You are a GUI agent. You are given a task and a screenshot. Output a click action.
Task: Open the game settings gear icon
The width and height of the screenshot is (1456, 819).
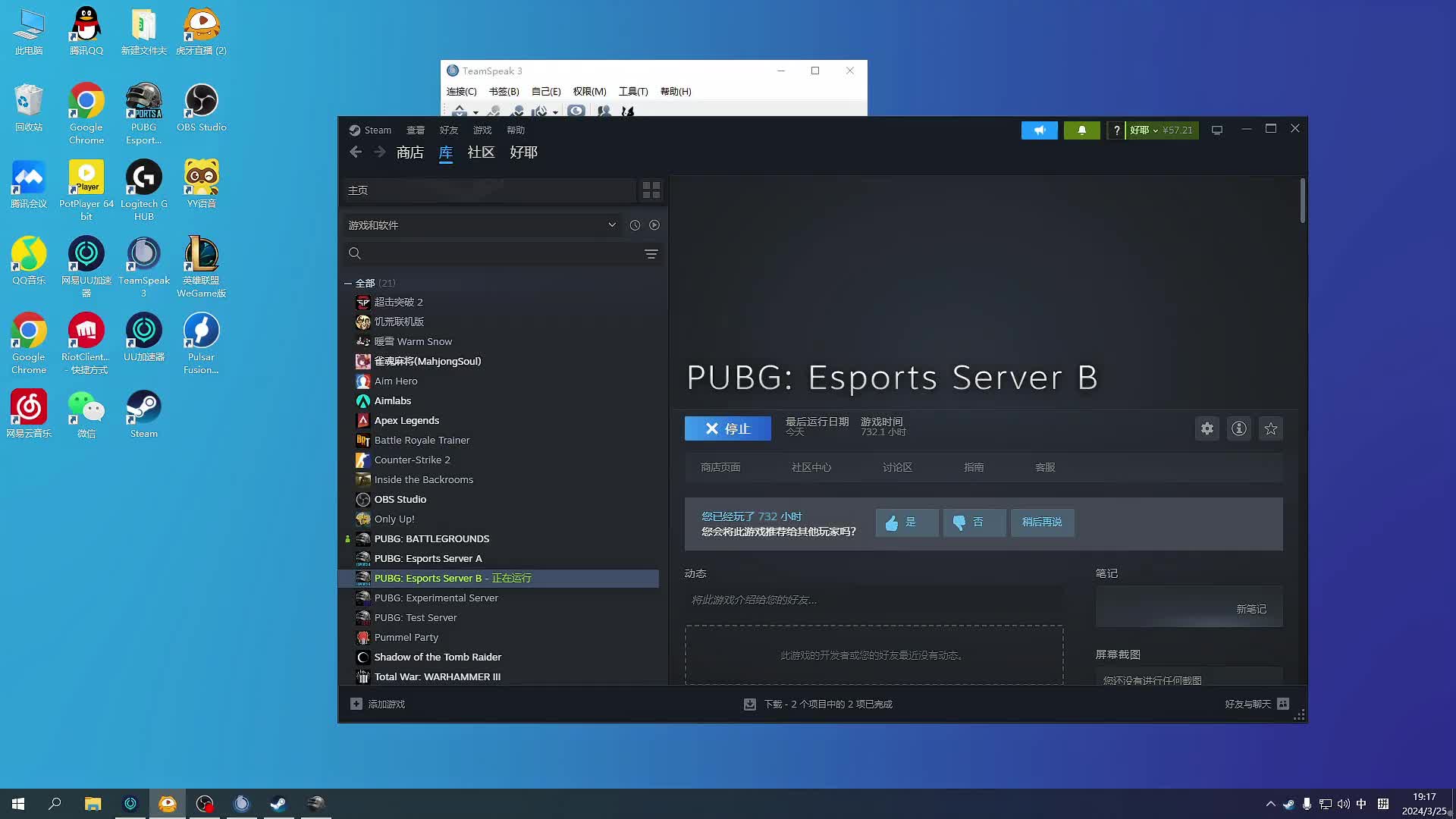coord(1207,428)
